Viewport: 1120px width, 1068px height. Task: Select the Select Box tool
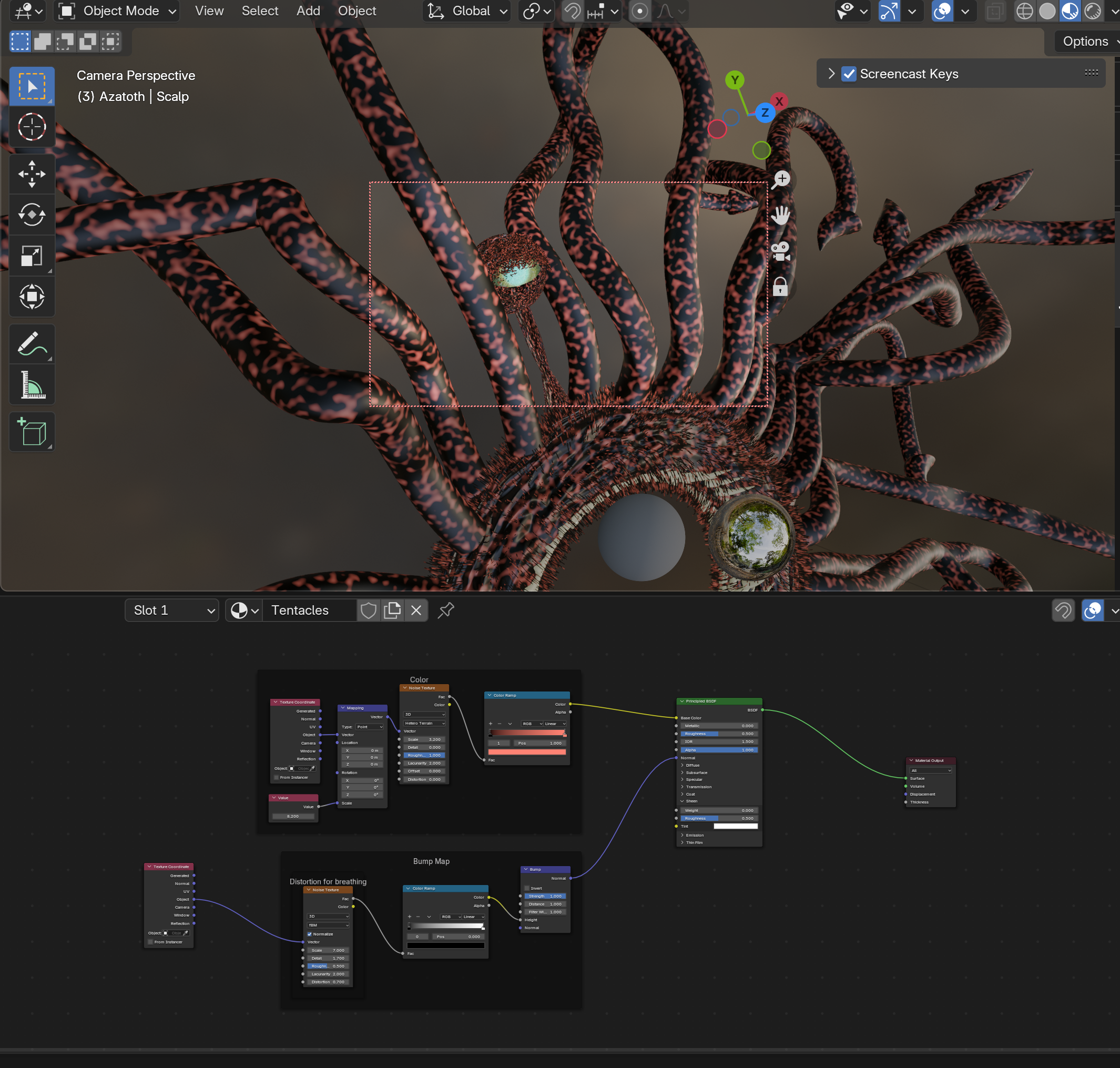[32, 86]
